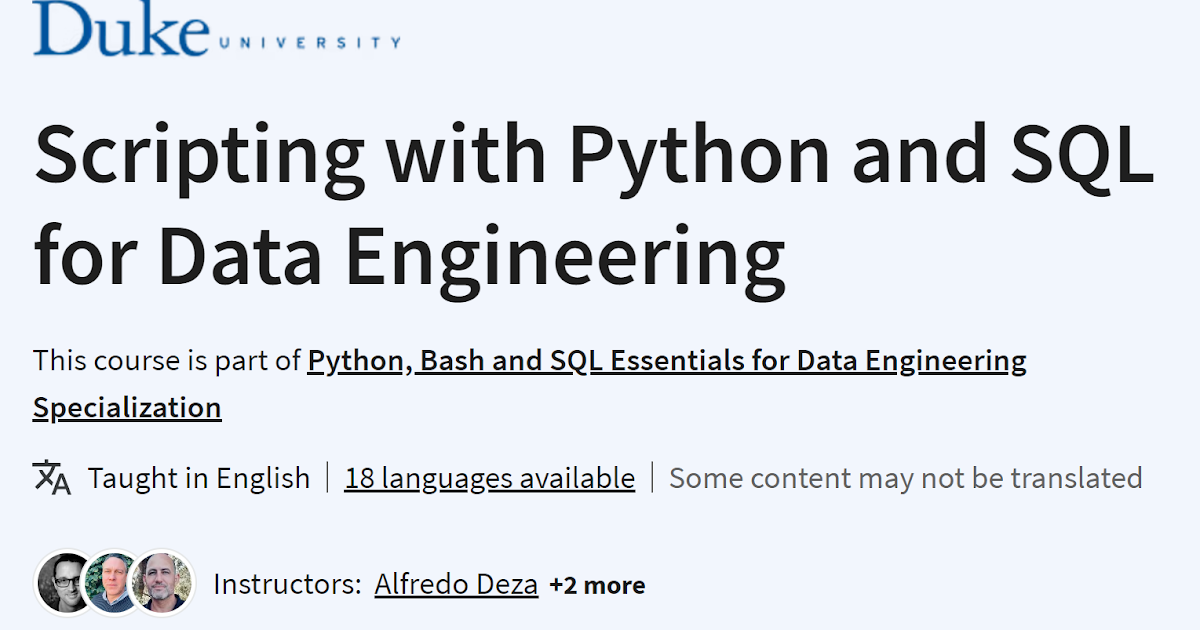Click the 'Taught in English' text
1200x630 pixels.
point(199,478)
